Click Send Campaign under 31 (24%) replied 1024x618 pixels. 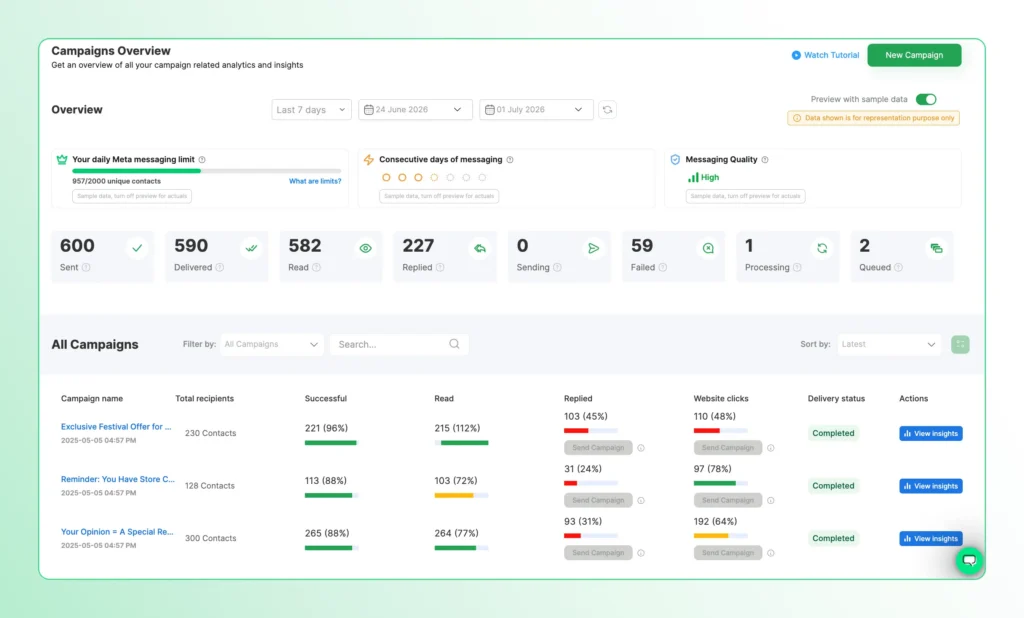pyautogui.click(x=598, y=500)
